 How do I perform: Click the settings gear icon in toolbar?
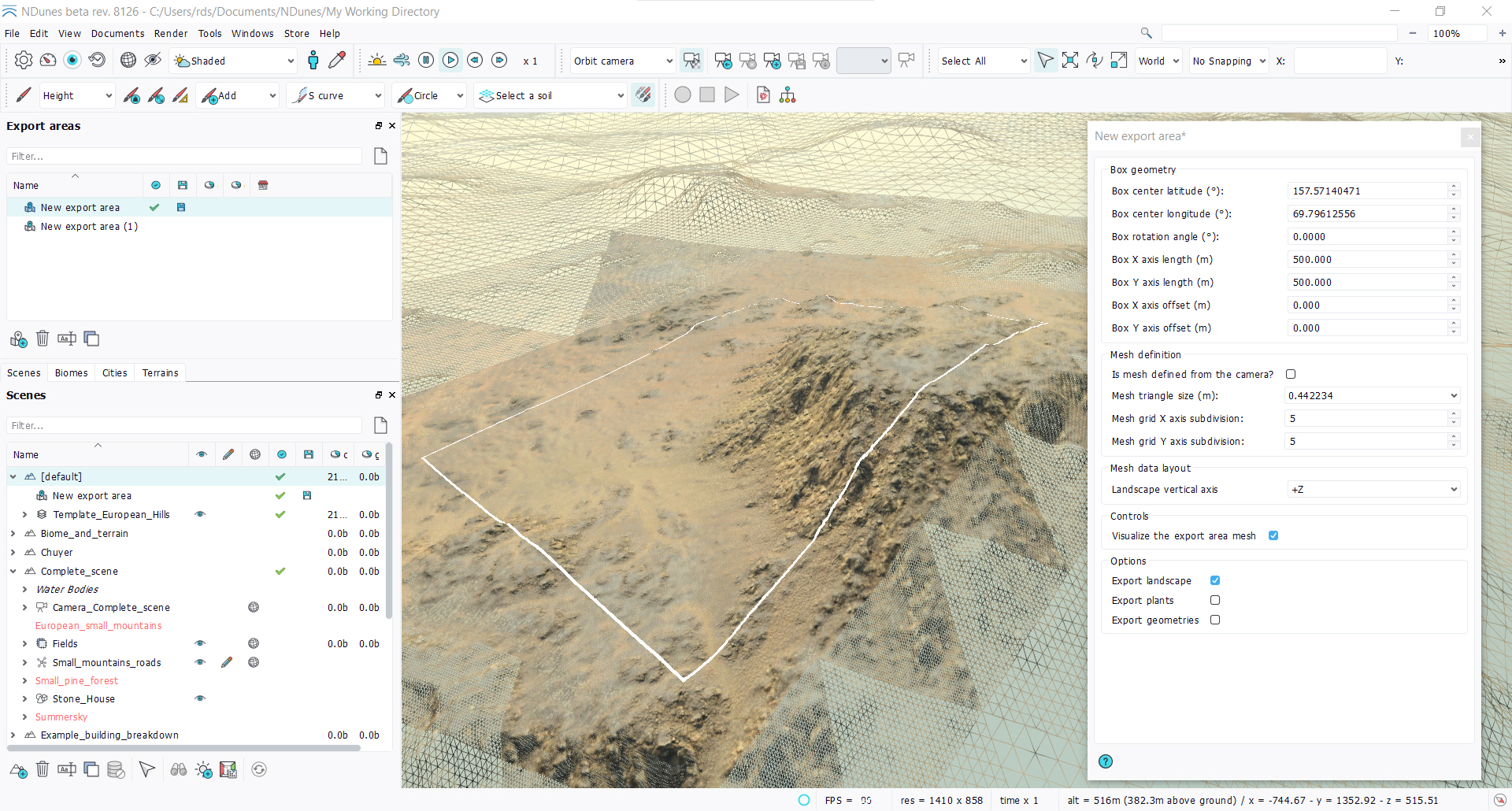24,61
